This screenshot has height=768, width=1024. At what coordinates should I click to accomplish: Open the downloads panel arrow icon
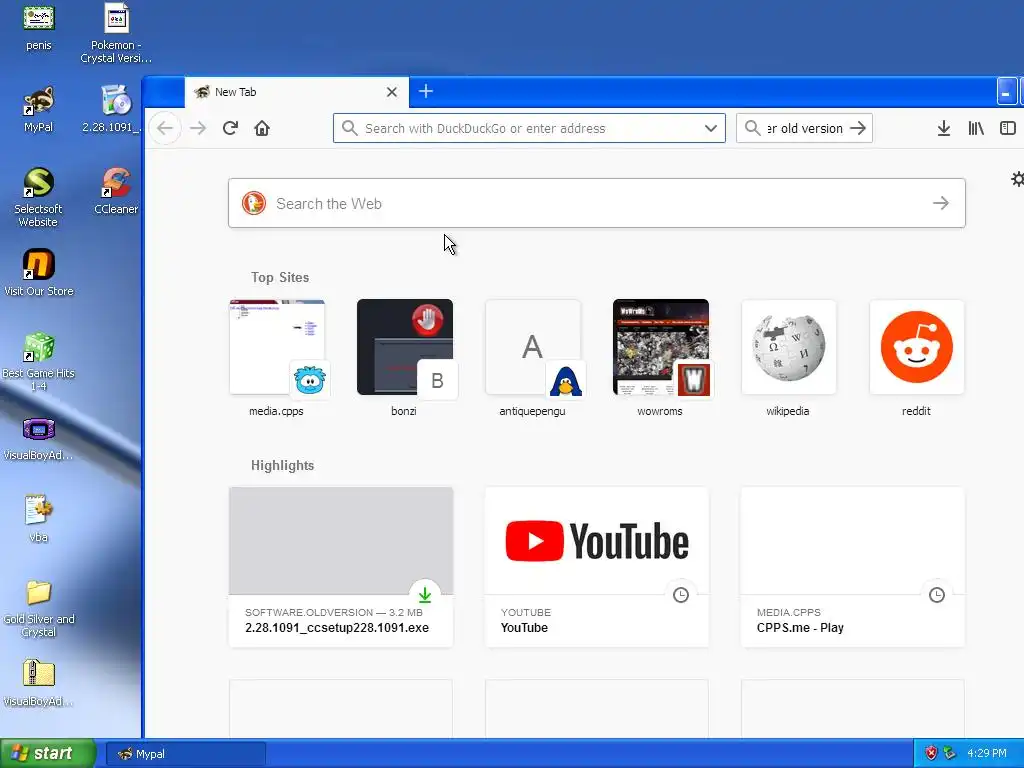[x=944, y=128]
